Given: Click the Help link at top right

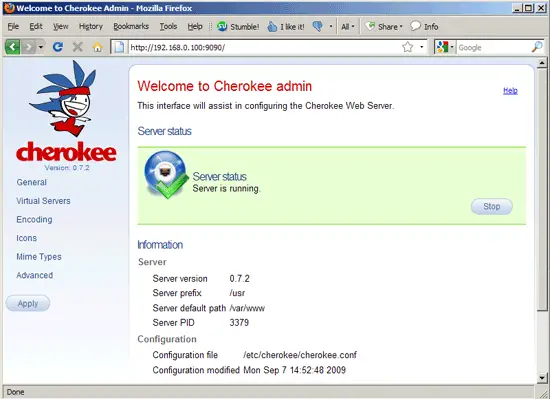Looking at the screenshot, I should [510, 90].
